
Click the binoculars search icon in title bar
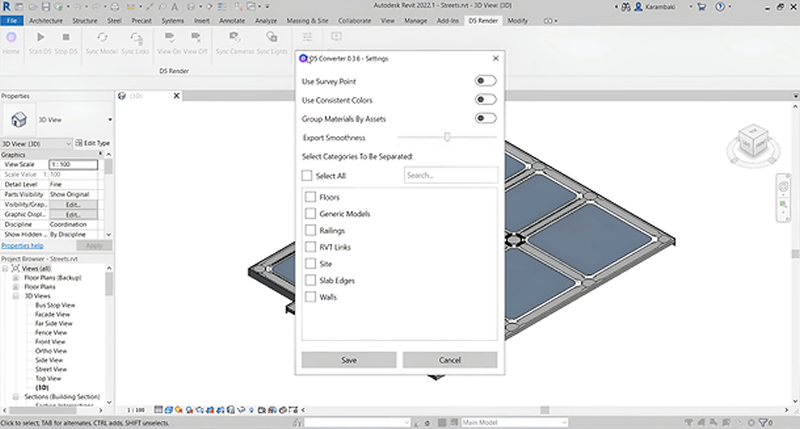point(626,7)
